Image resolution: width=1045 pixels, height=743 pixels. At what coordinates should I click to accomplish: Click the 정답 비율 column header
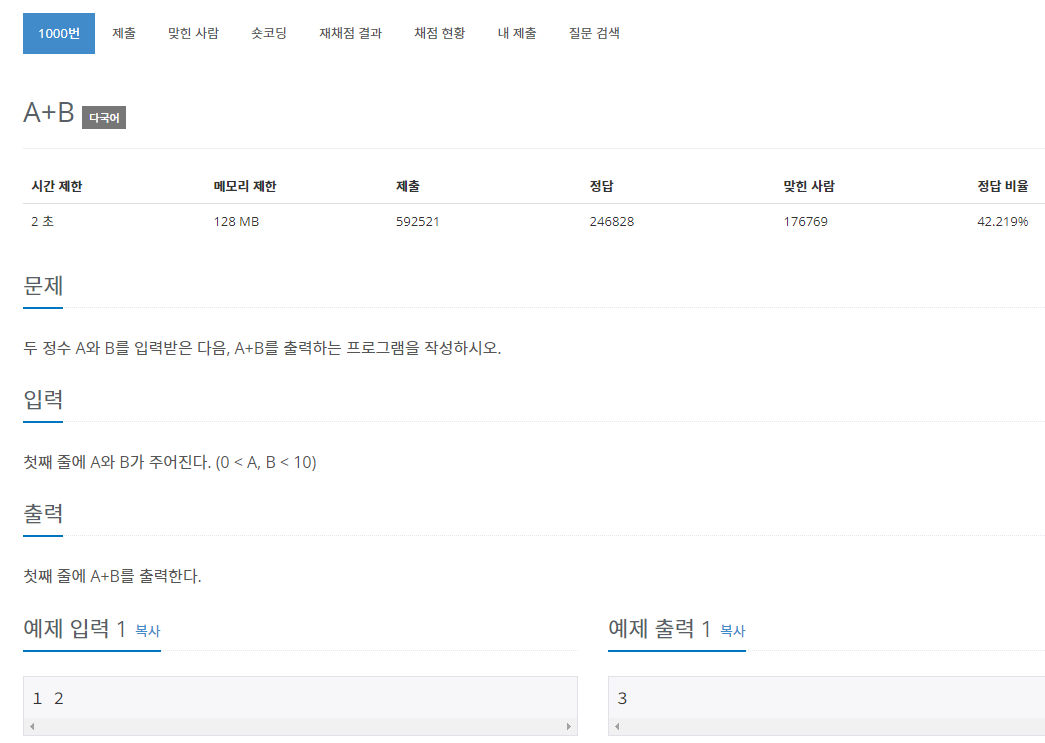coord(1002,187)
